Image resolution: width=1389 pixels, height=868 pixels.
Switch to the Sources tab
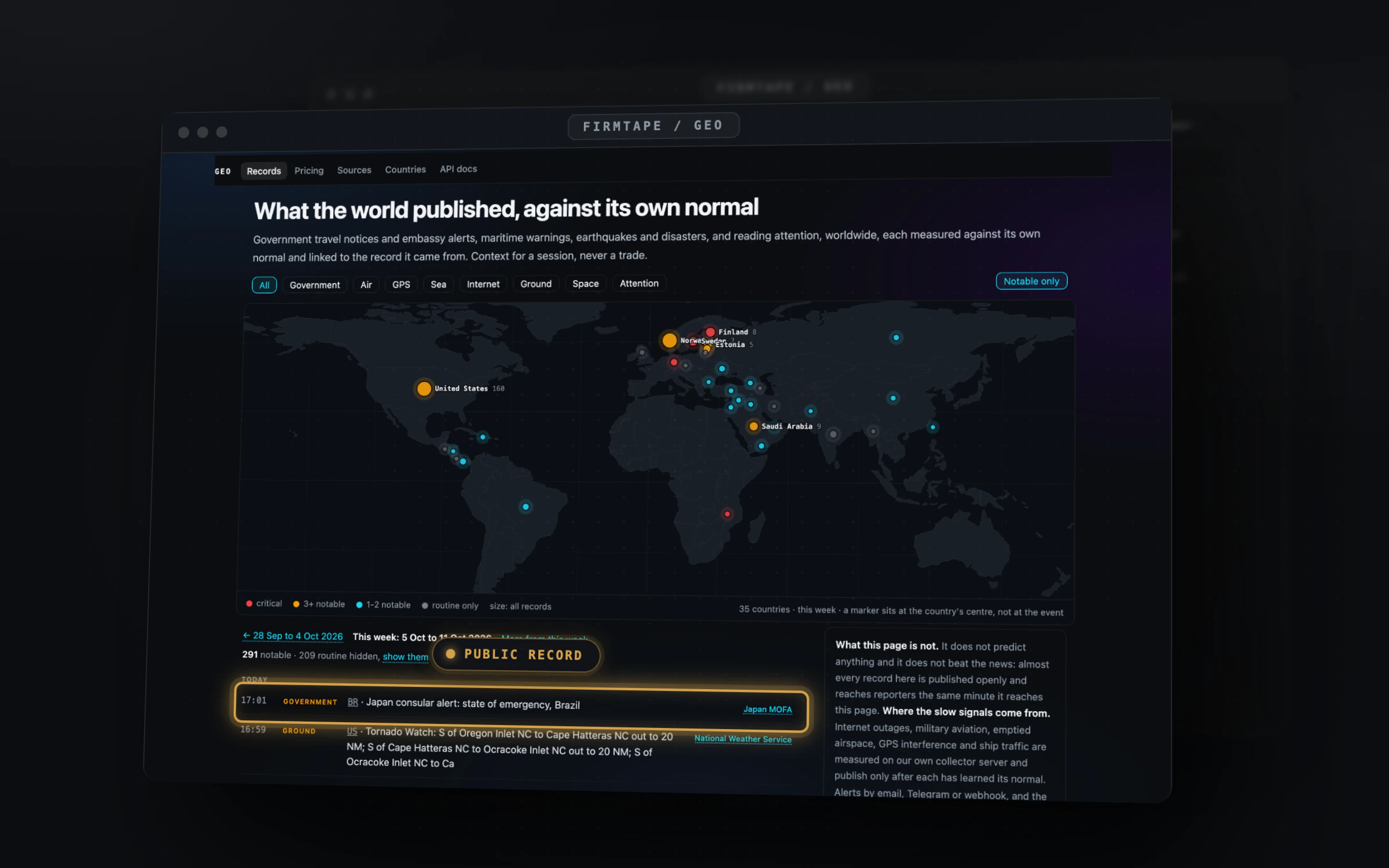[x=354, y=170]
